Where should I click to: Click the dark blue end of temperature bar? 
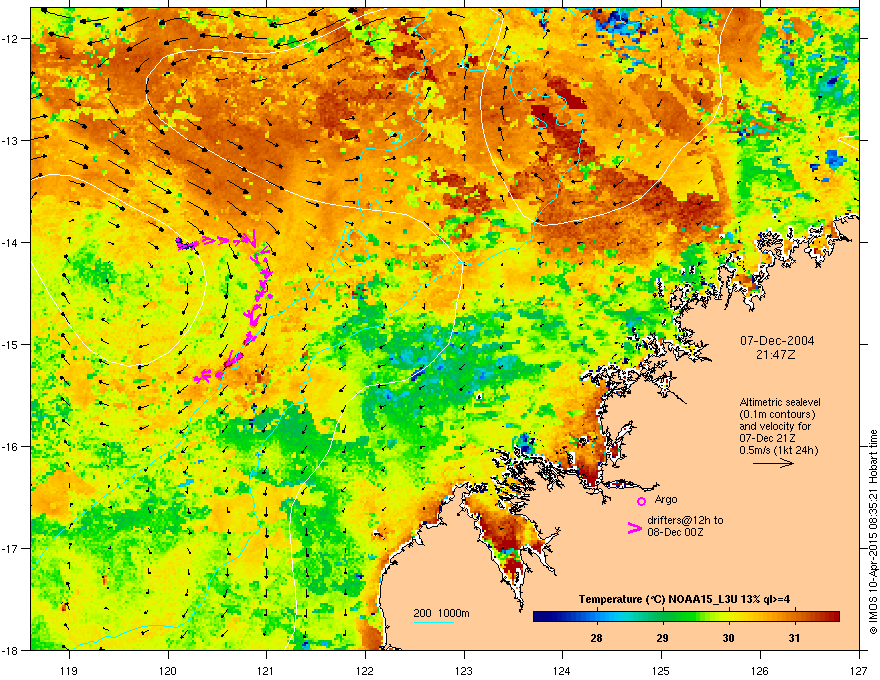tap(539, 617)
